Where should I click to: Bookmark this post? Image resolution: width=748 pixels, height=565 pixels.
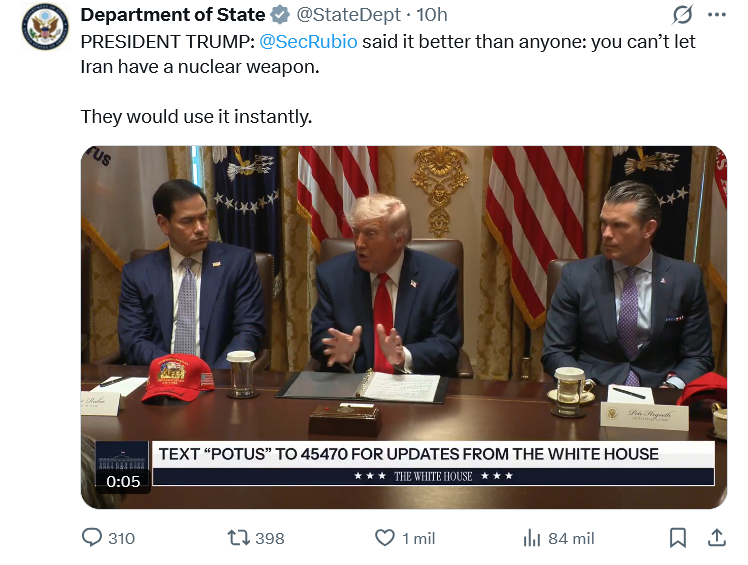[x=677, y=538]
